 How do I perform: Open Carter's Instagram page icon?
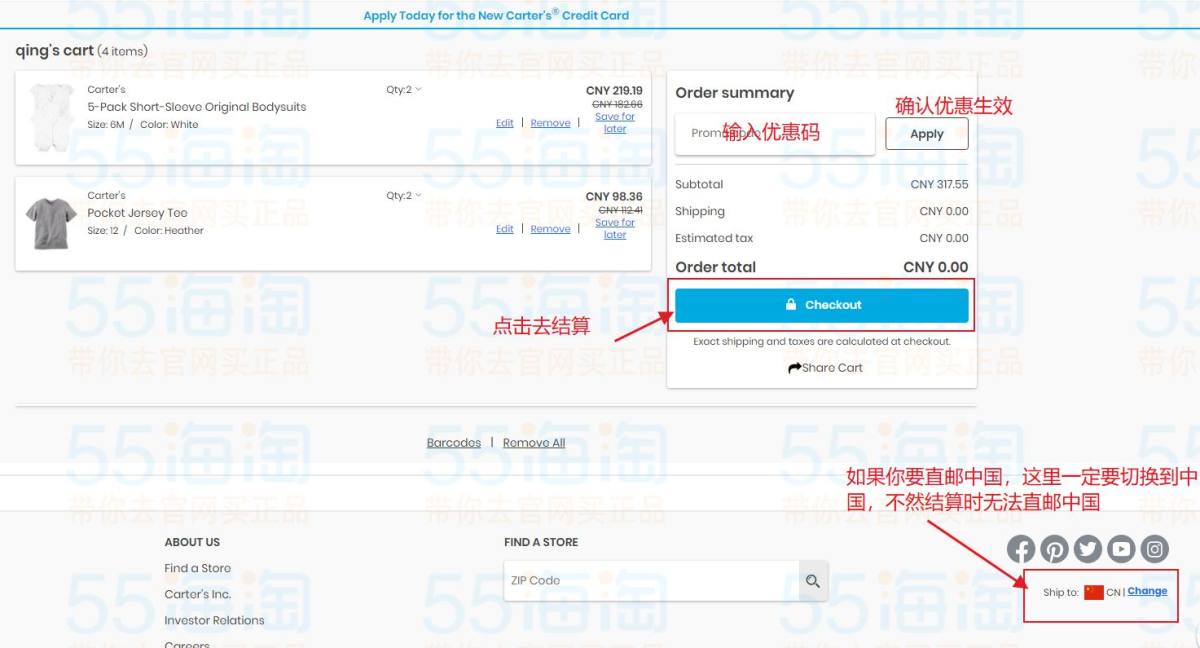click(1156, 549)
